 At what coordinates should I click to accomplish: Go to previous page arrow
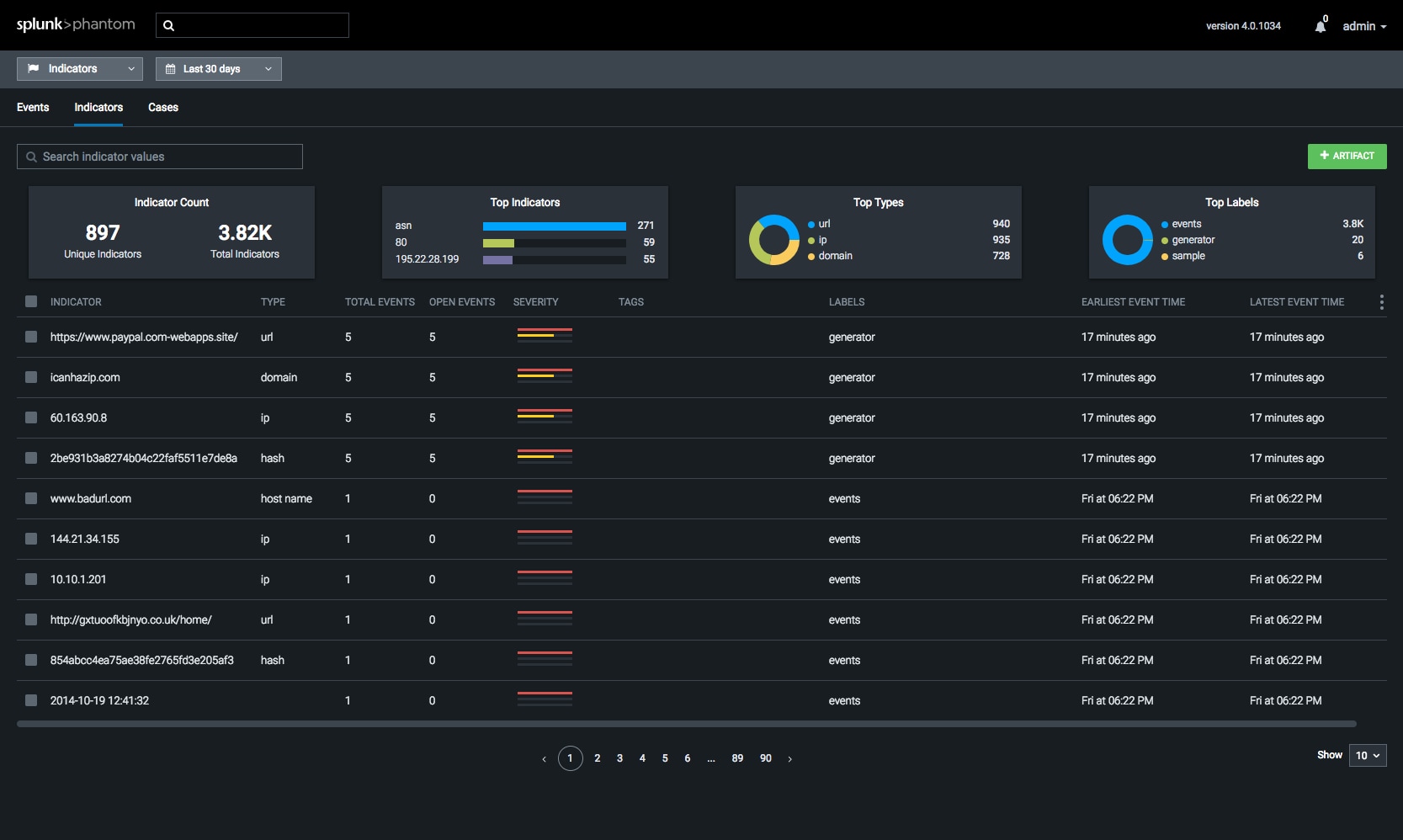[544, 758]
